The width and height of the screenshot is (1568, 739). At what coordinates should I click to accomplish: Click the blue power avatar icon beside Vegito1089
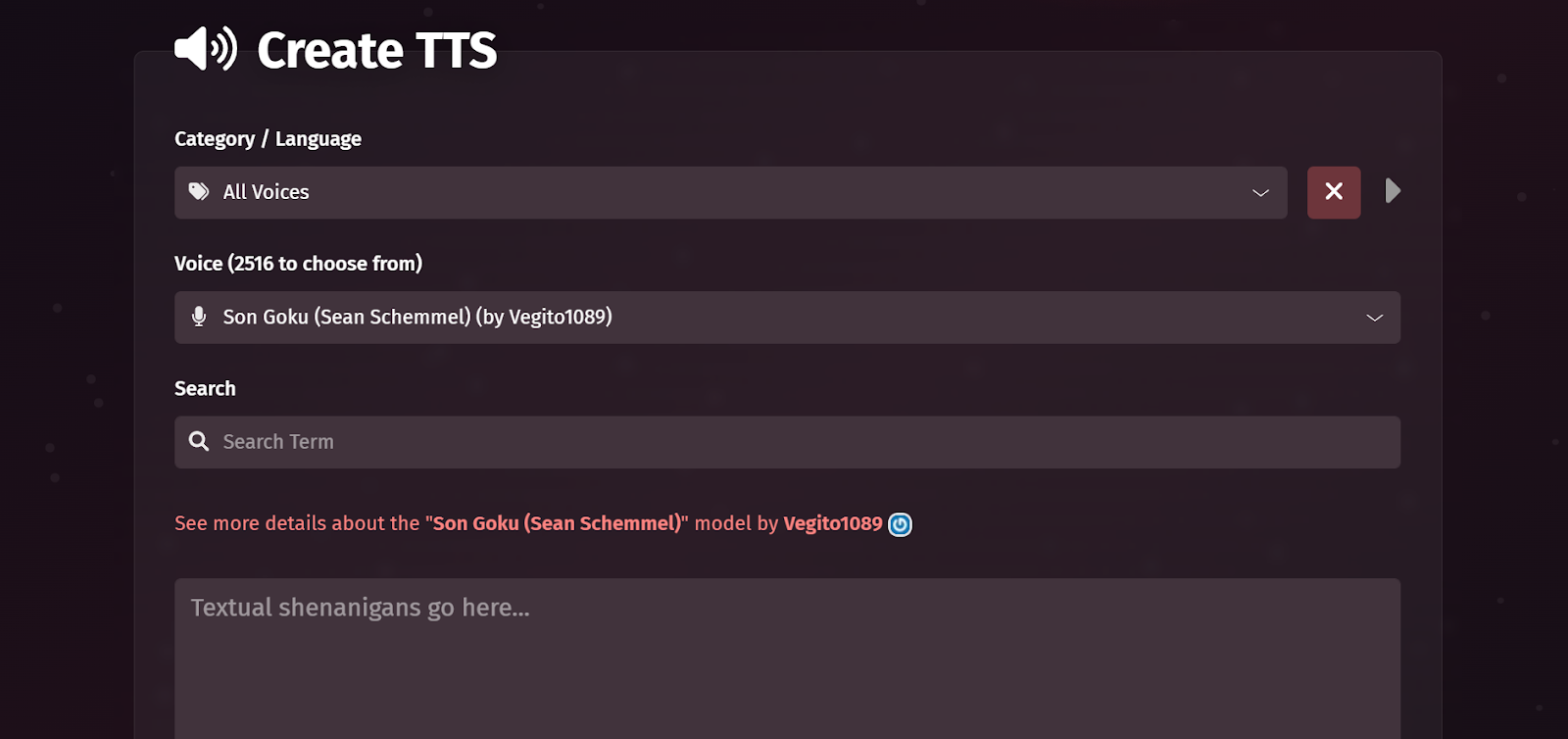click(x=900, y=524)
